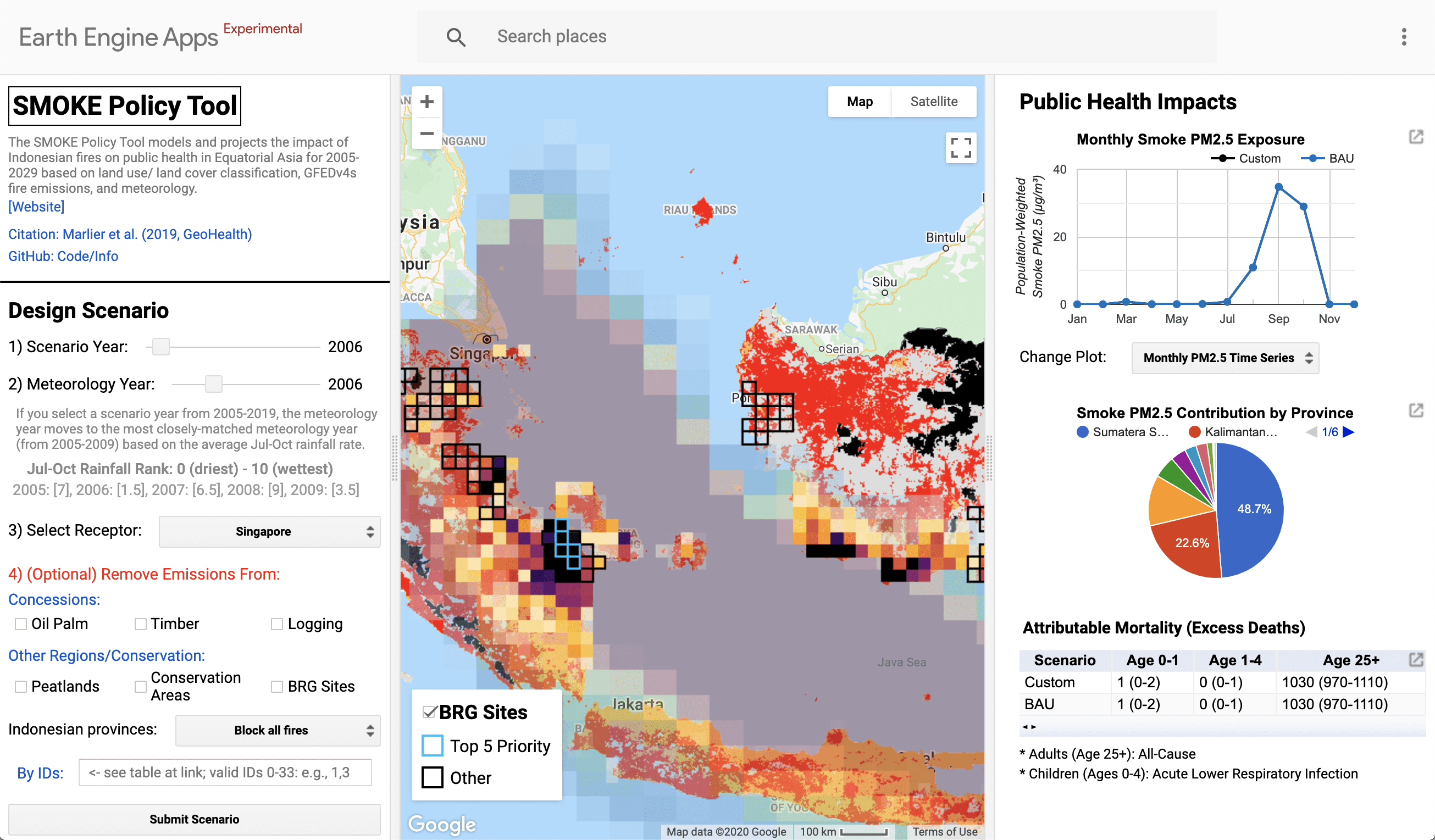Click Sumatera S… legend color dot
The width and height of the screenshot is (1435, 840).
1083,432
